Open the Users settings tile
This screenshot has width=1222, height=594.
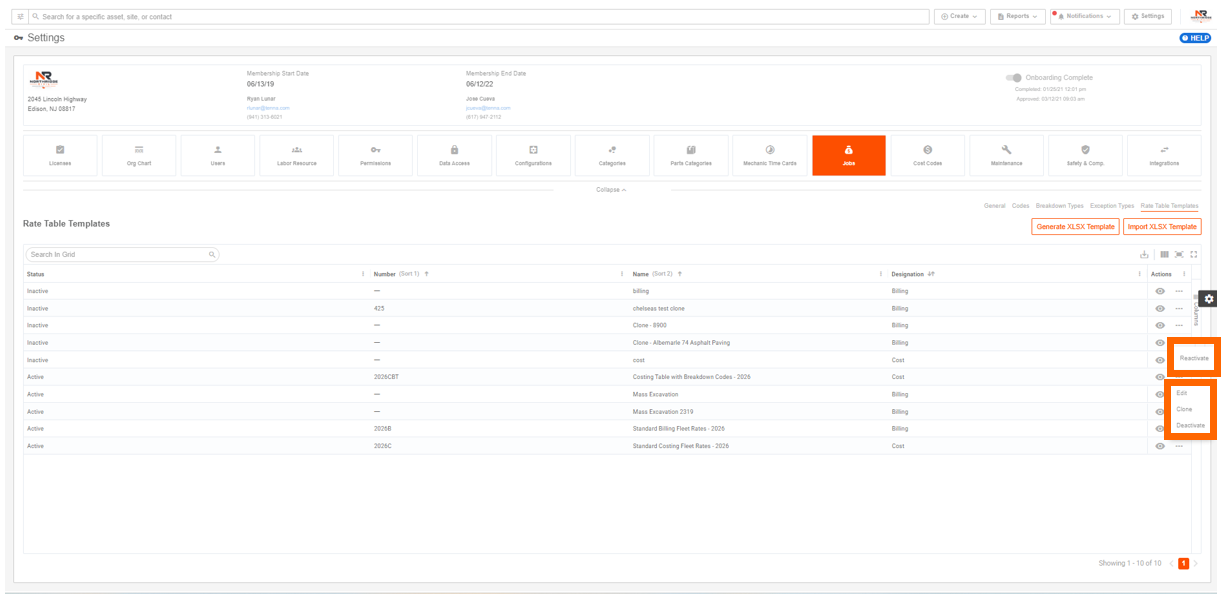(218, 155)
